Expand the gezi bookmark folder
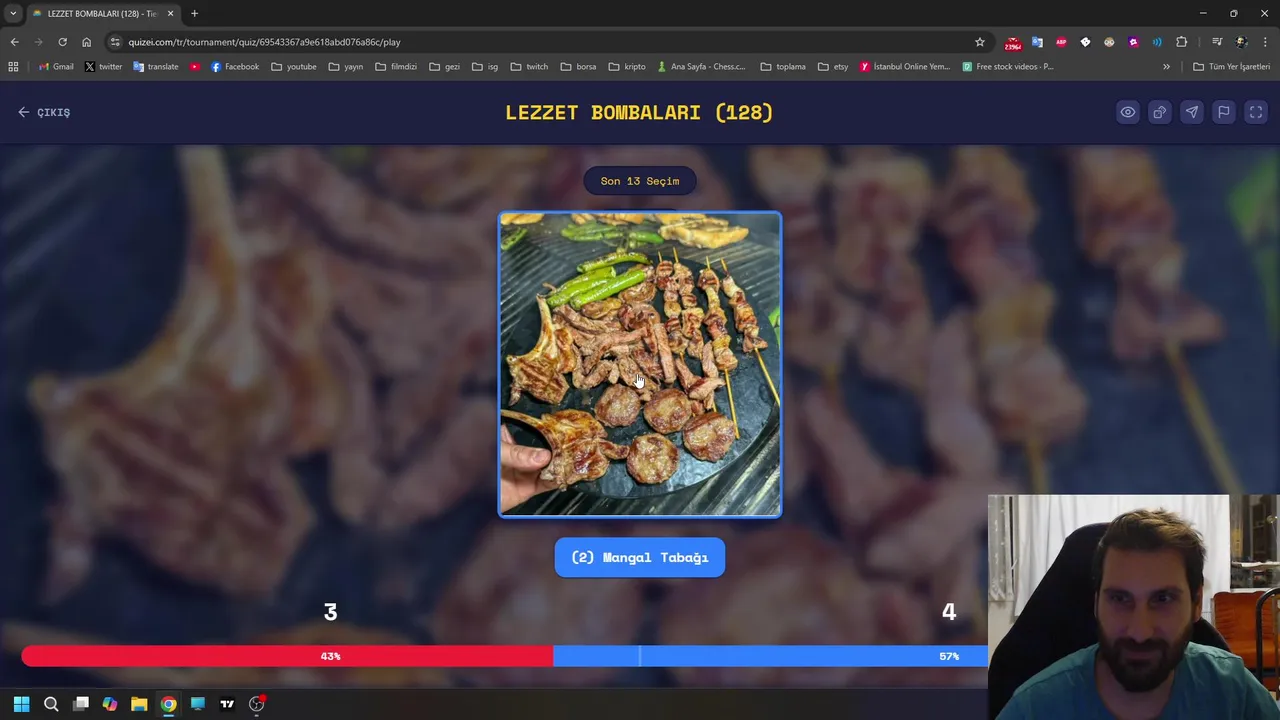 coord(444,67)
